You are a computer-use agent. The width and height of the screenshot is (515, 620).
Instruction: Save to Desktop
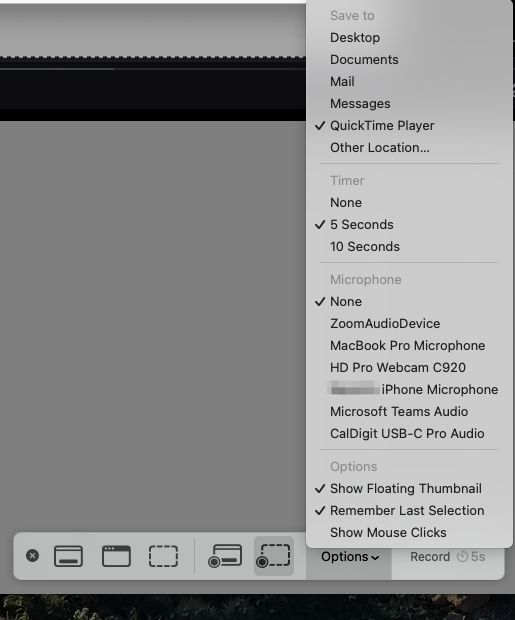(409, 38)
